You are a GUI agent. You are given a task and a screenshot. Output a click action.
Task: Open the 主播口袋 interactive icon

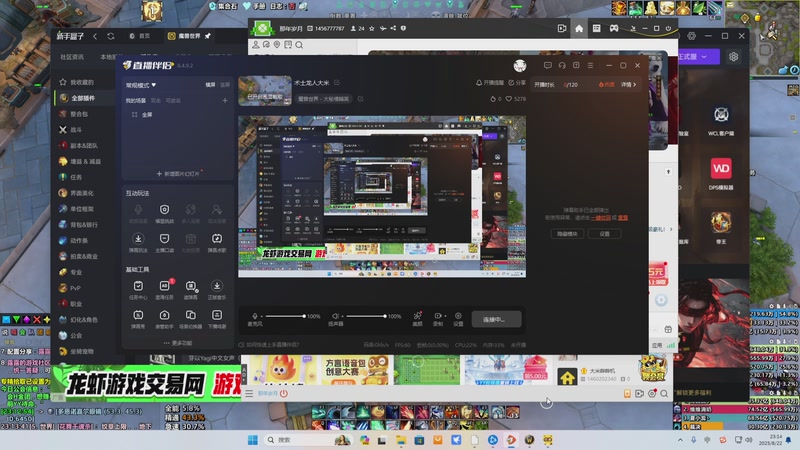point(164,239)
